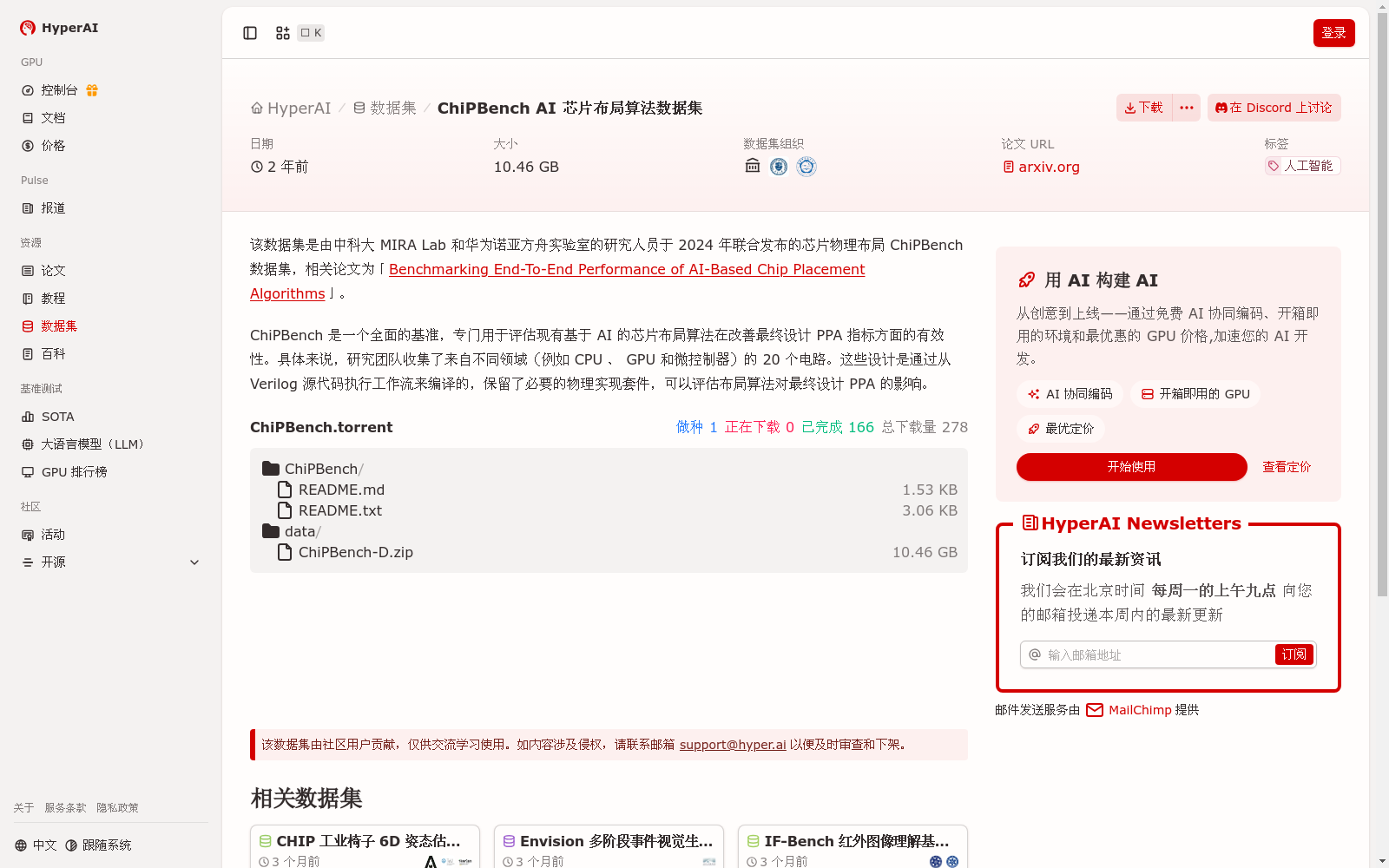Viewport: 1389px width, 868px height.
Task: Click README.md file row
Action: 609,490
